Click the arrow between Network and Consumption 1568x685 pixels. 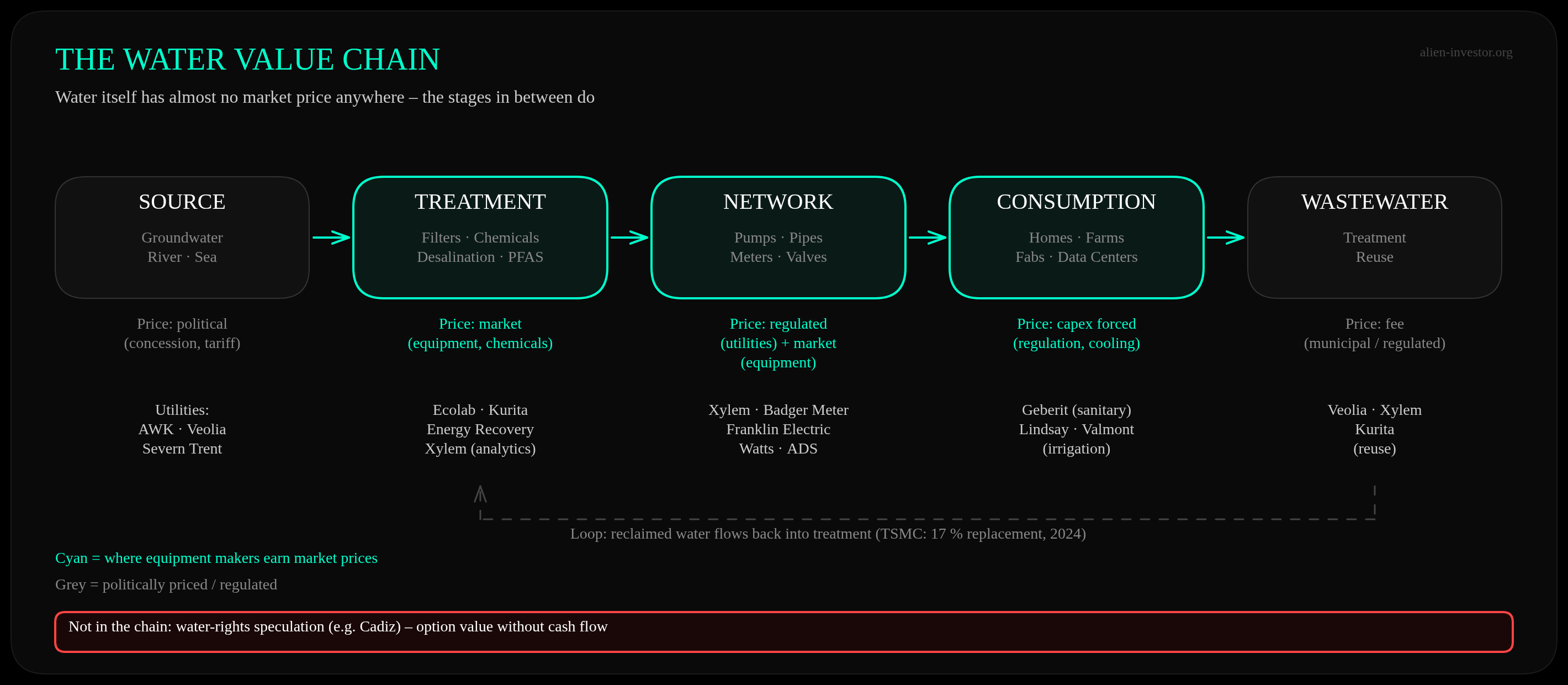pyautogui.click(x=928, y=238)
